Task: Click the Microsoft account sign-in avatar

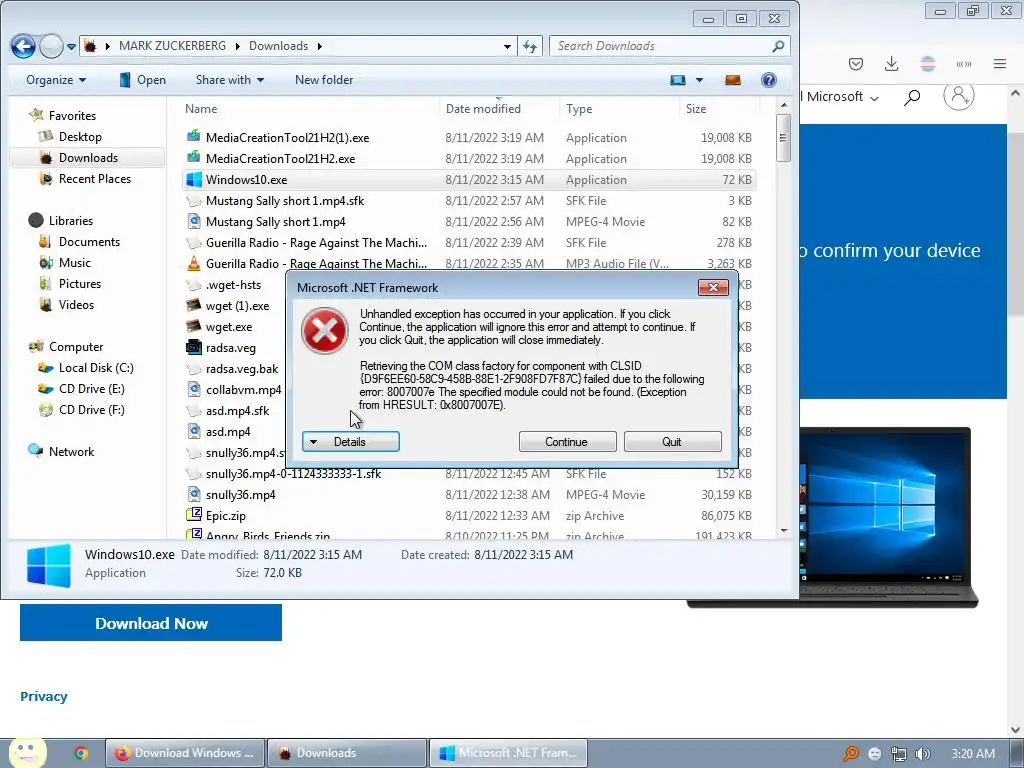Action: (x=959, y=96)
